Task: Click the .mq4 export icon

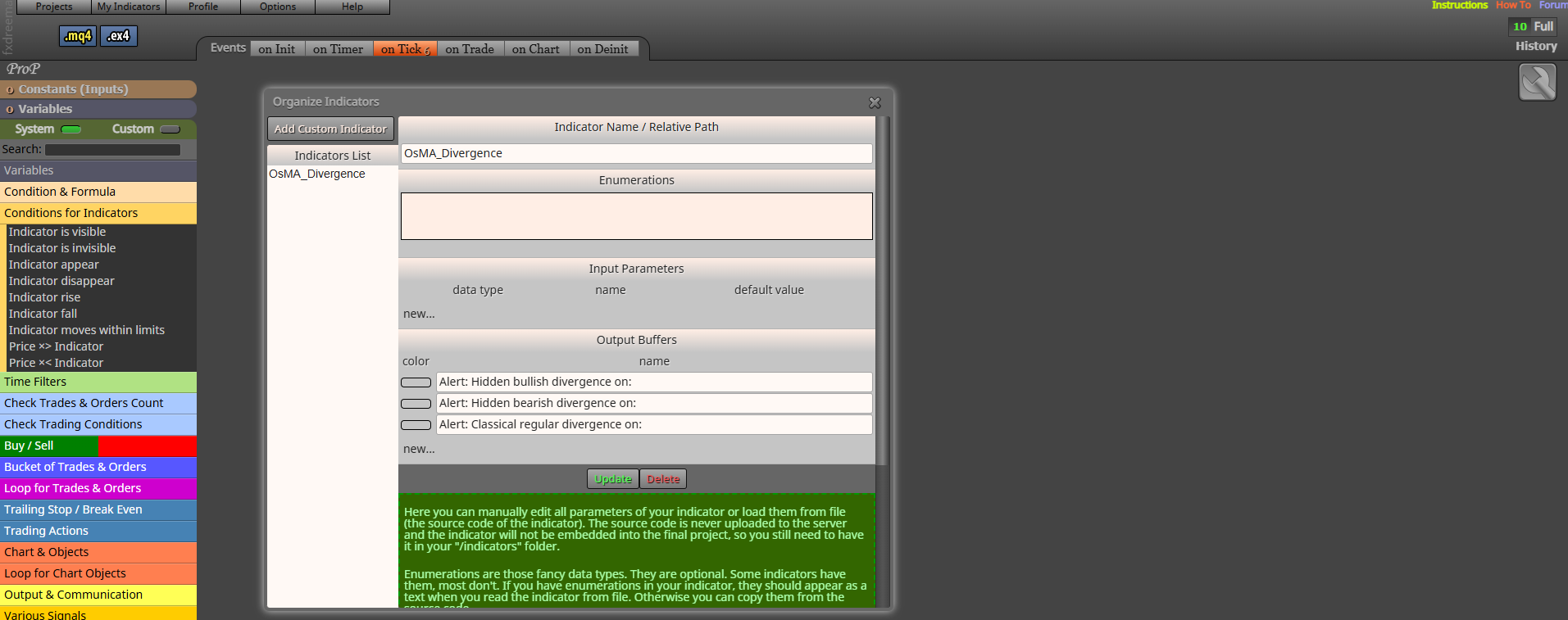Action: (x=78, y=36)
